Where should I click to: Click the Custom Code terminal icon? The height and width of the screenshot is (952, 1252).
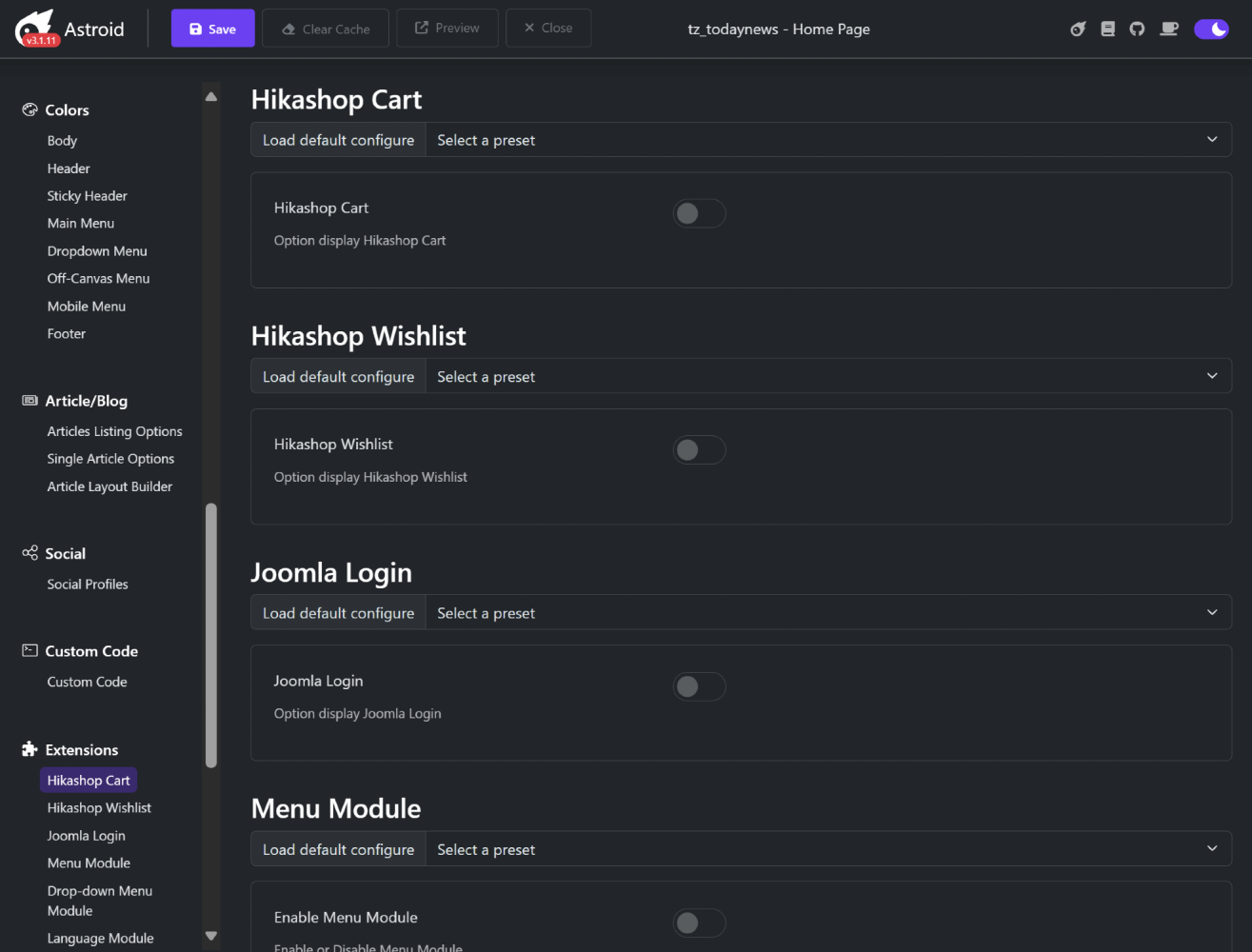click(x=30, y=650)
